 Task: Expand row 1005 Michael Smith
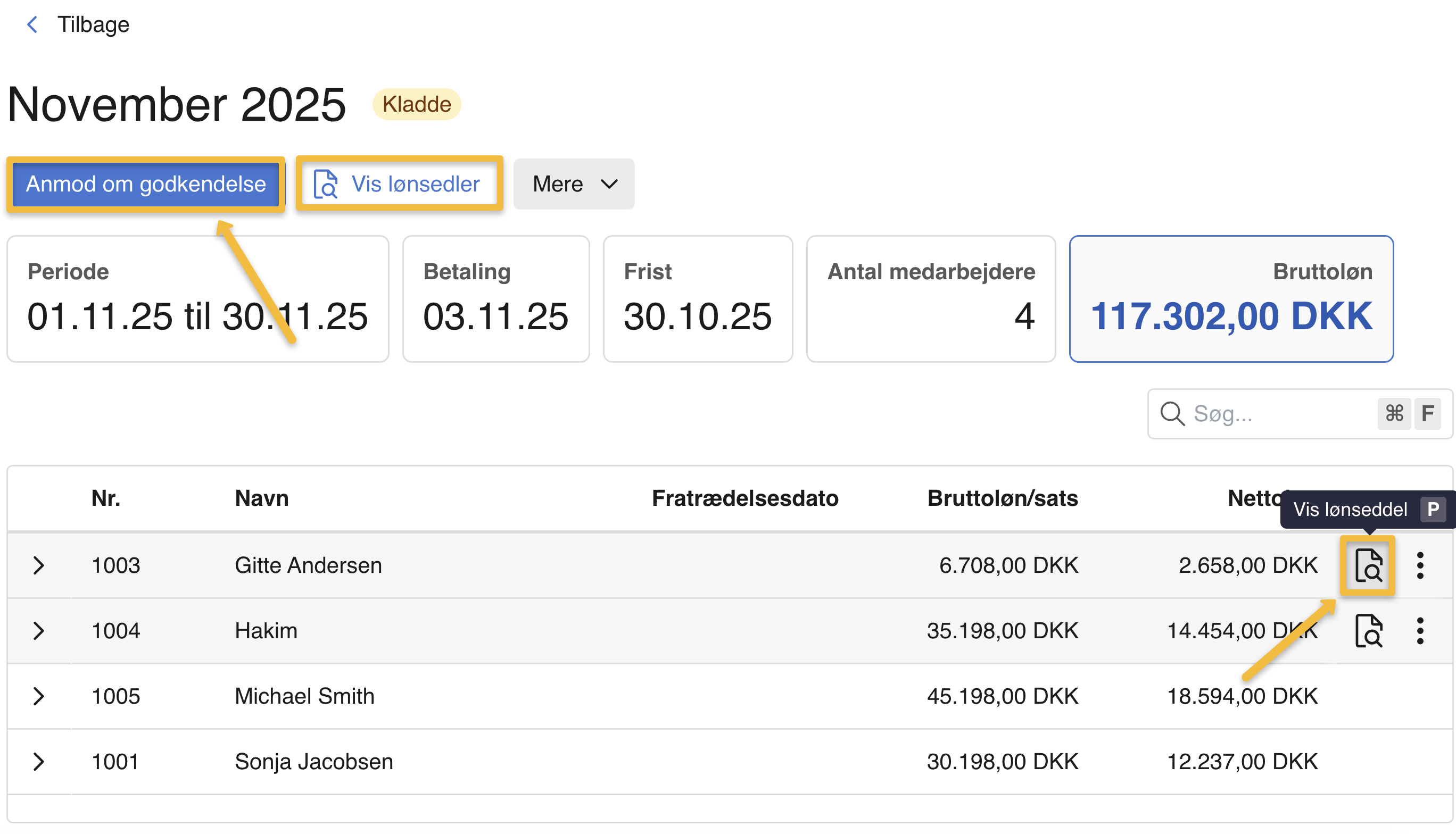(x=38, y=696)
